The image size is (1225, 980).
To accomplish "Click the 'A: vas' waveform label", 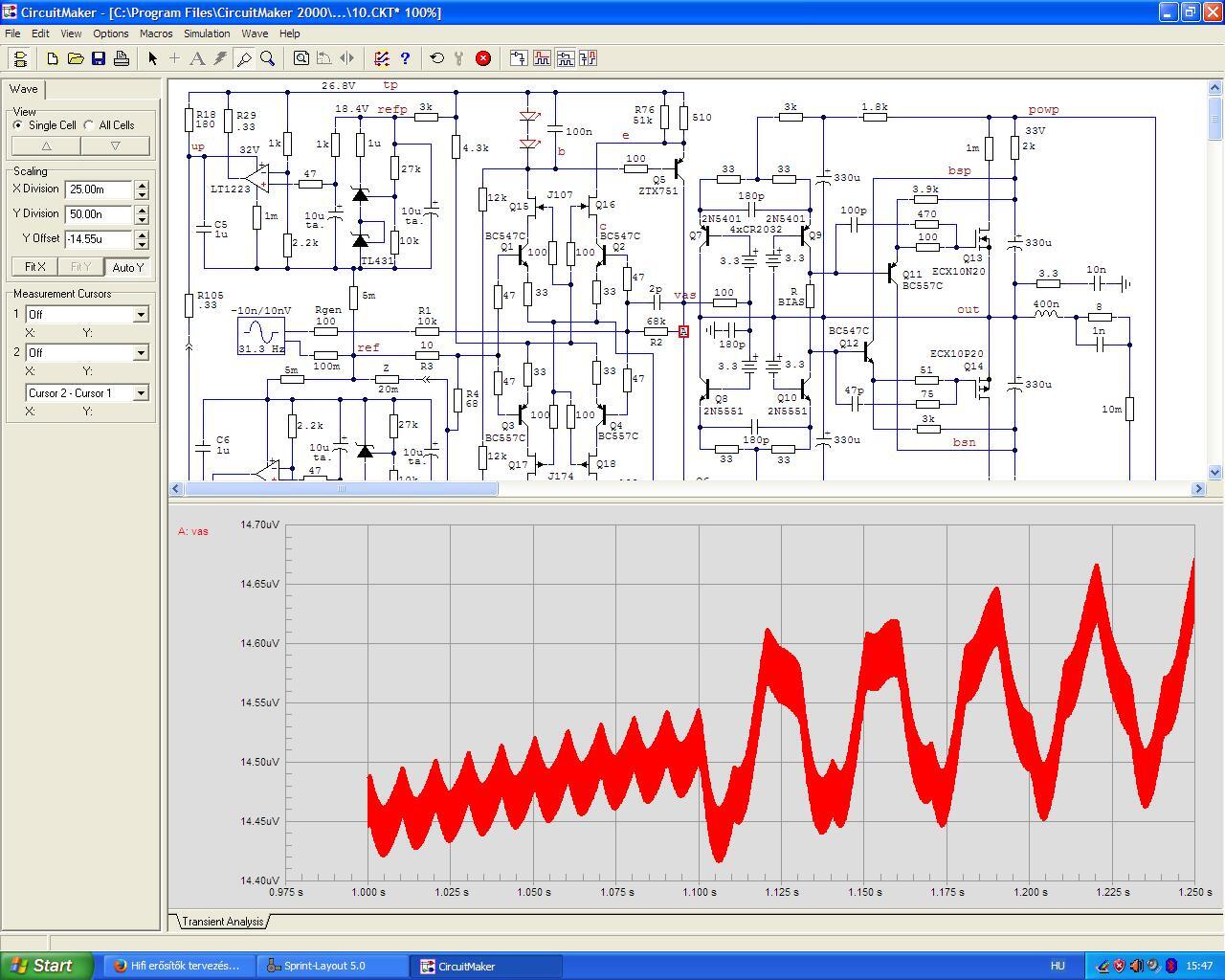I will (x=193, y=531).
